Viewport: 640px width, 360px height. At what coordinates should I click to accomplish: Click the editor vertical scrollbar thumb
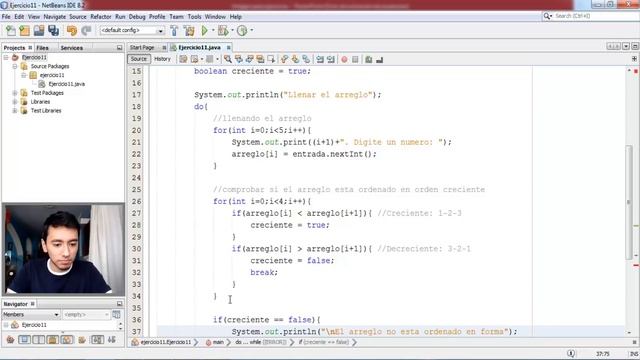click(x=629, y=202)
